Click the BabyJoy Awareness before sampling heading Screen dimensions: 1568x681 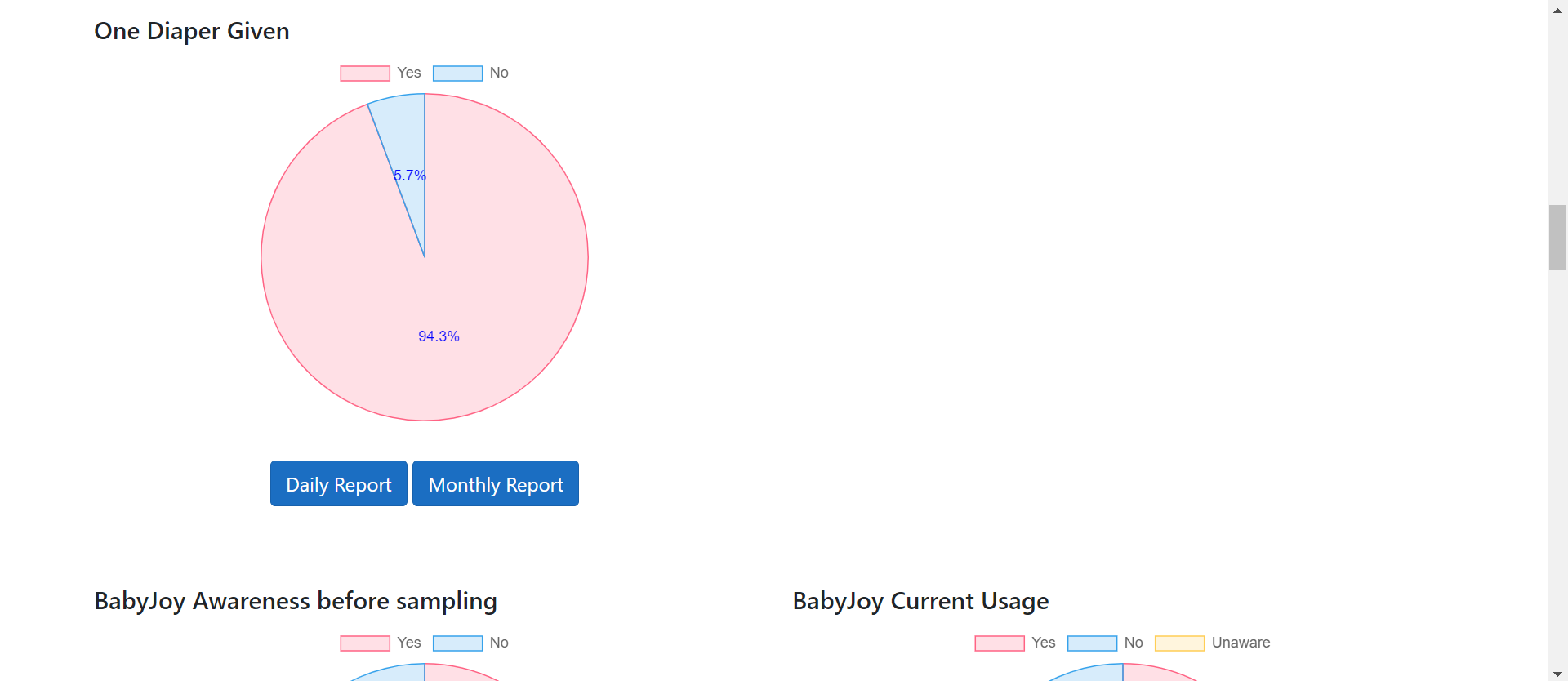296,601
